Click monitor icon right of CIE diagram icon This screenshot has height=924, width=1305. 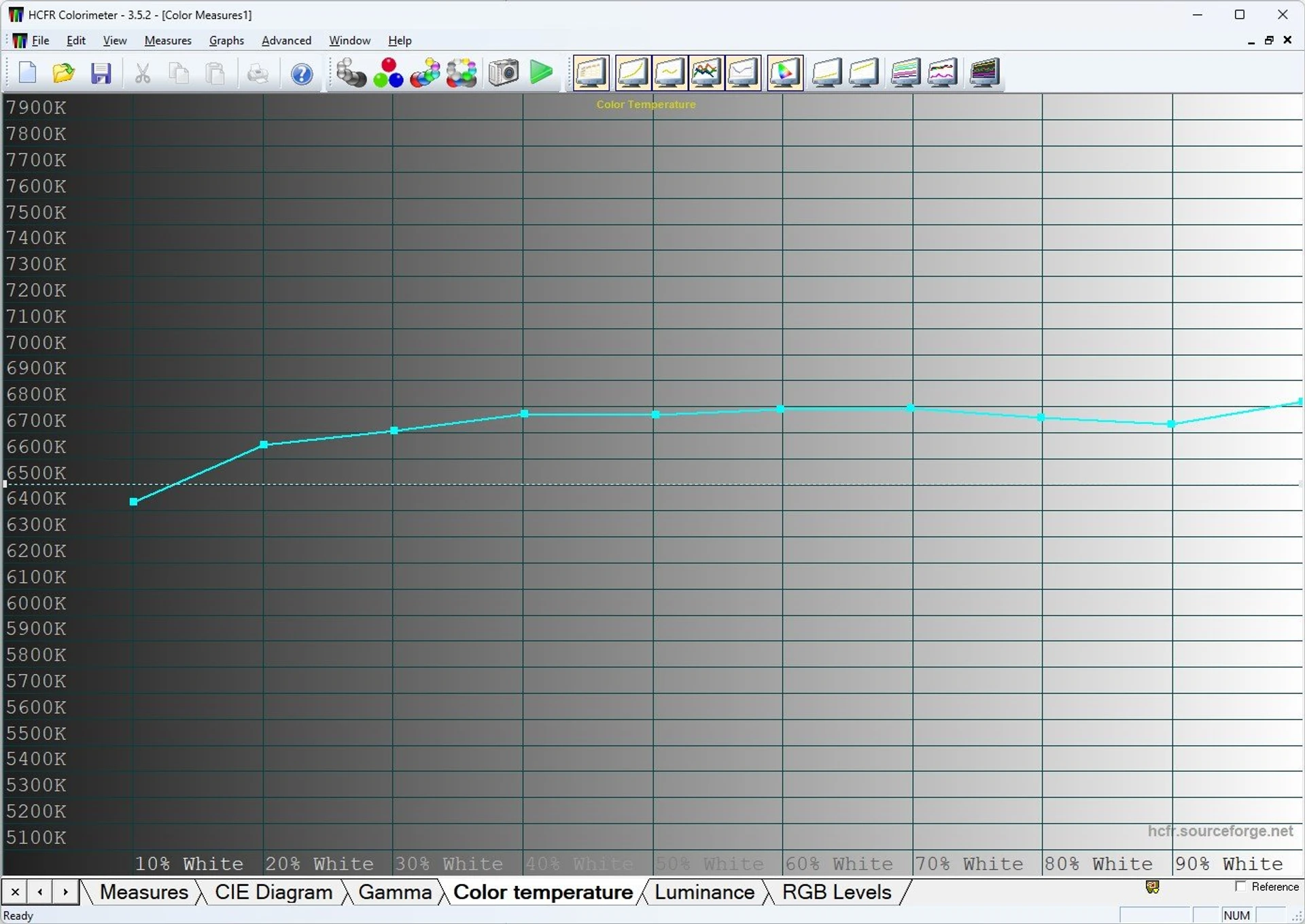tap(827, 73)
